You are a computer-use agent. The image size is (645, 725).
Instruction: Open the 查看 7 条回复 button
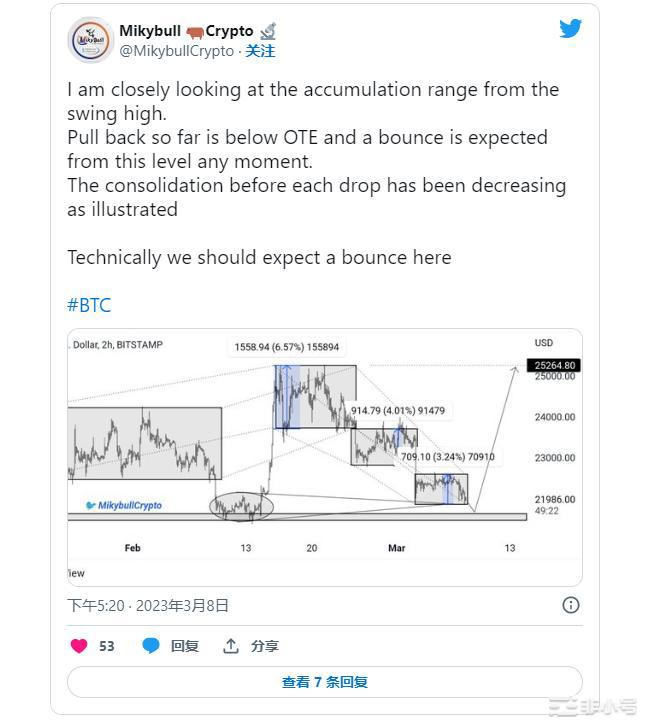pyautogui.click(x=324, y=682)
